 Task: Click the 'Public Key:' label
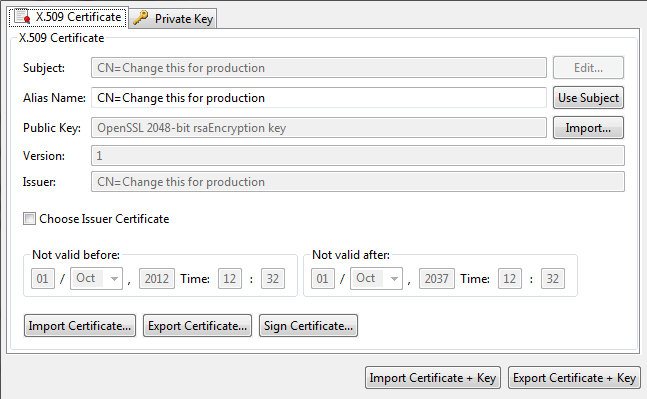[x=52, y=128]
